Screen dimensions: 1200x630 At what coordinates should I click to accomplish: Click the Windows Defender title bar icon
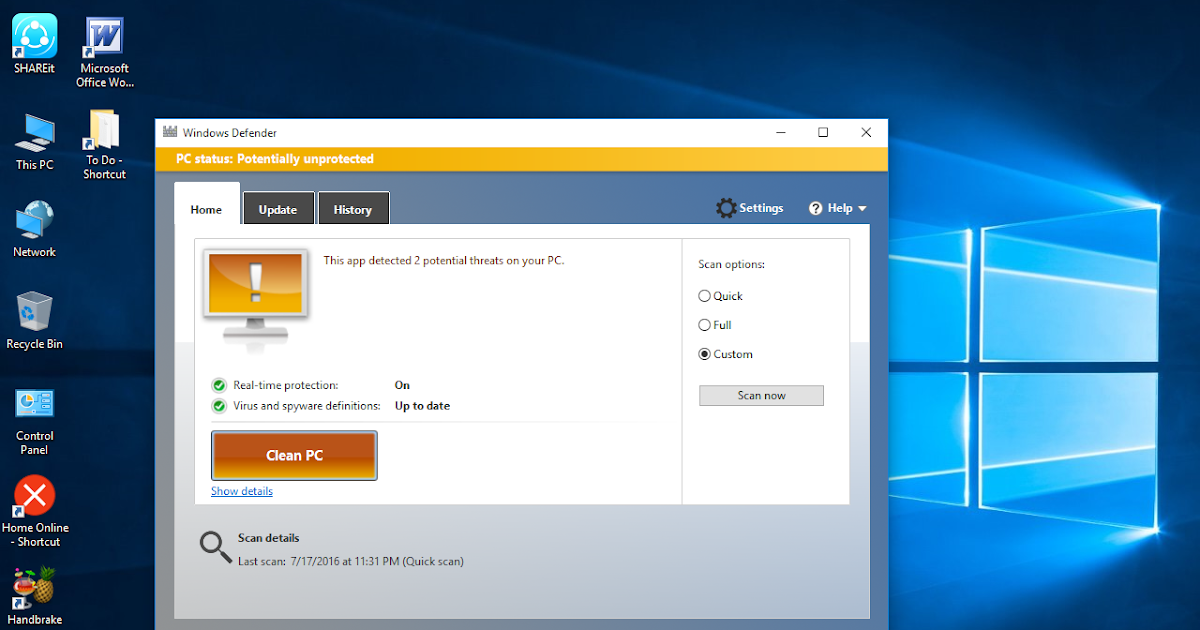click(x=170, y=132)
